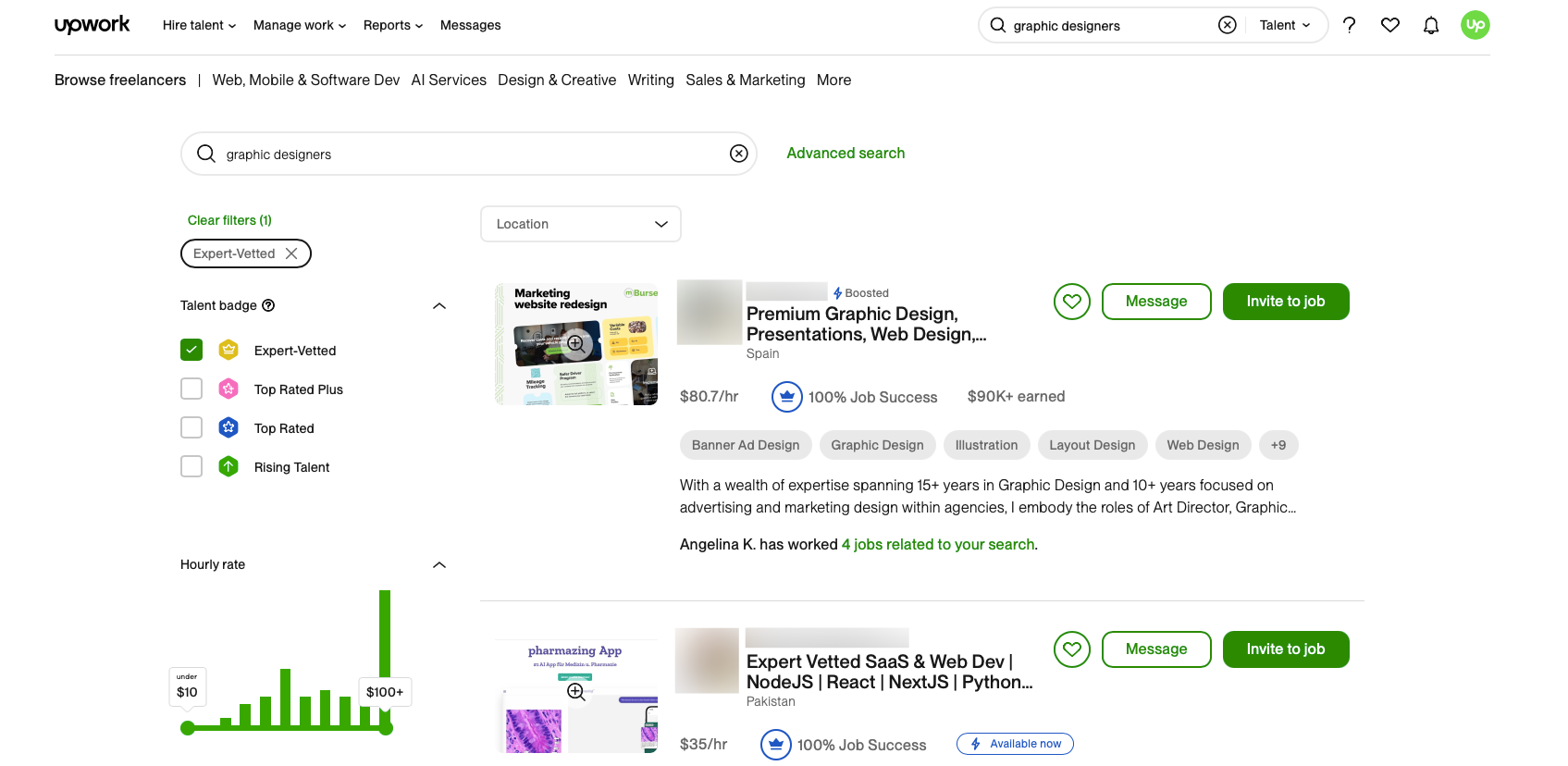Open the More categories menu

[833, 80]
